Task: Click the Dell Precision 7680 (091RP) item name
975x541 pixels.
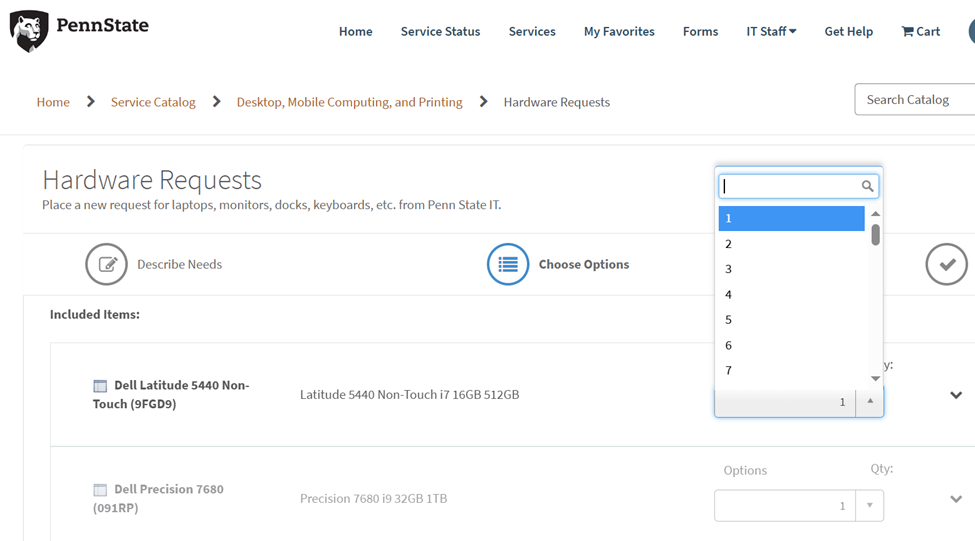Action: (158, 498)
